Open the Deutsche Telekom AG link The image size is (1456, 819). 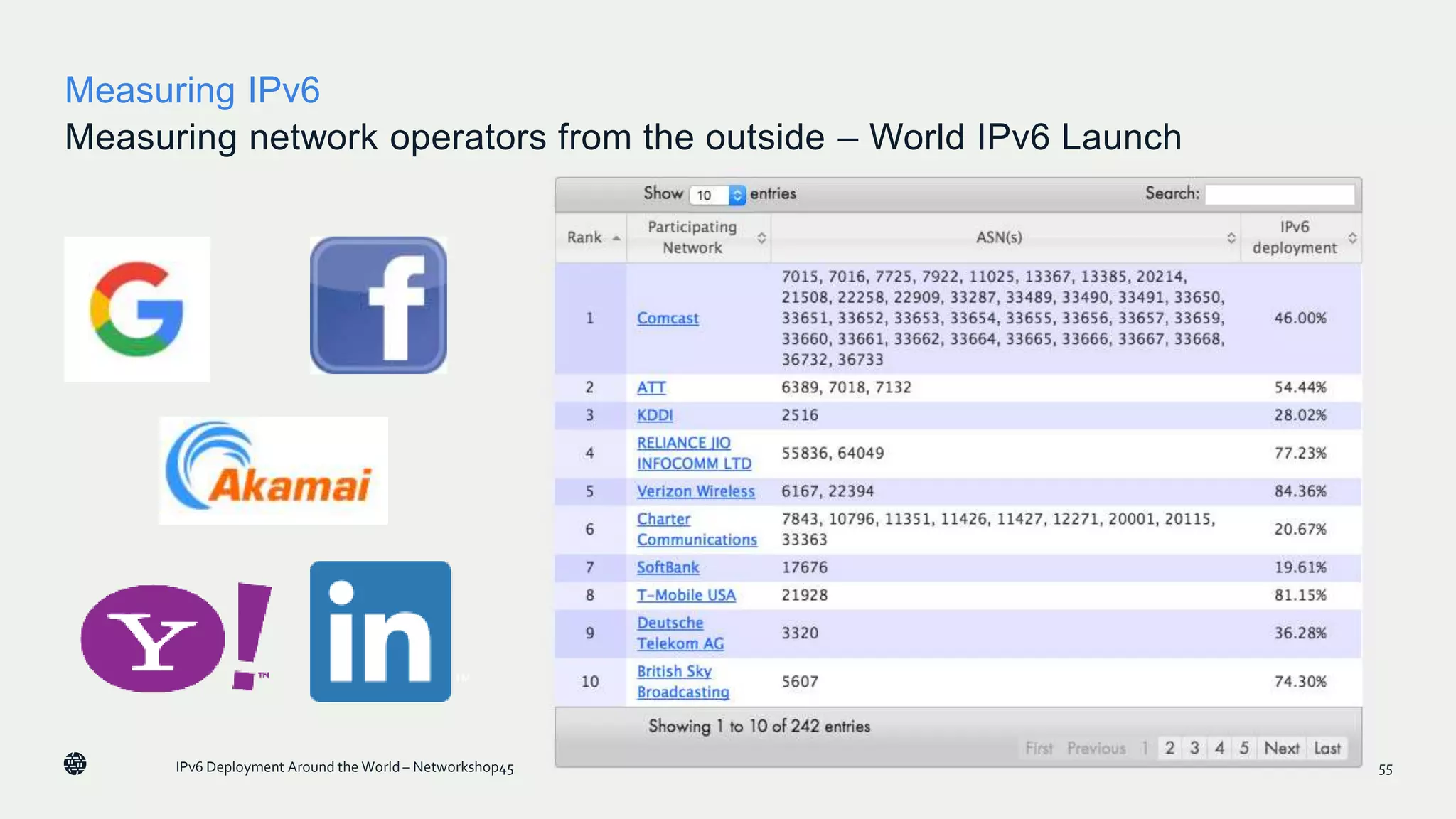pyautogui.click(x=680, y=633)
